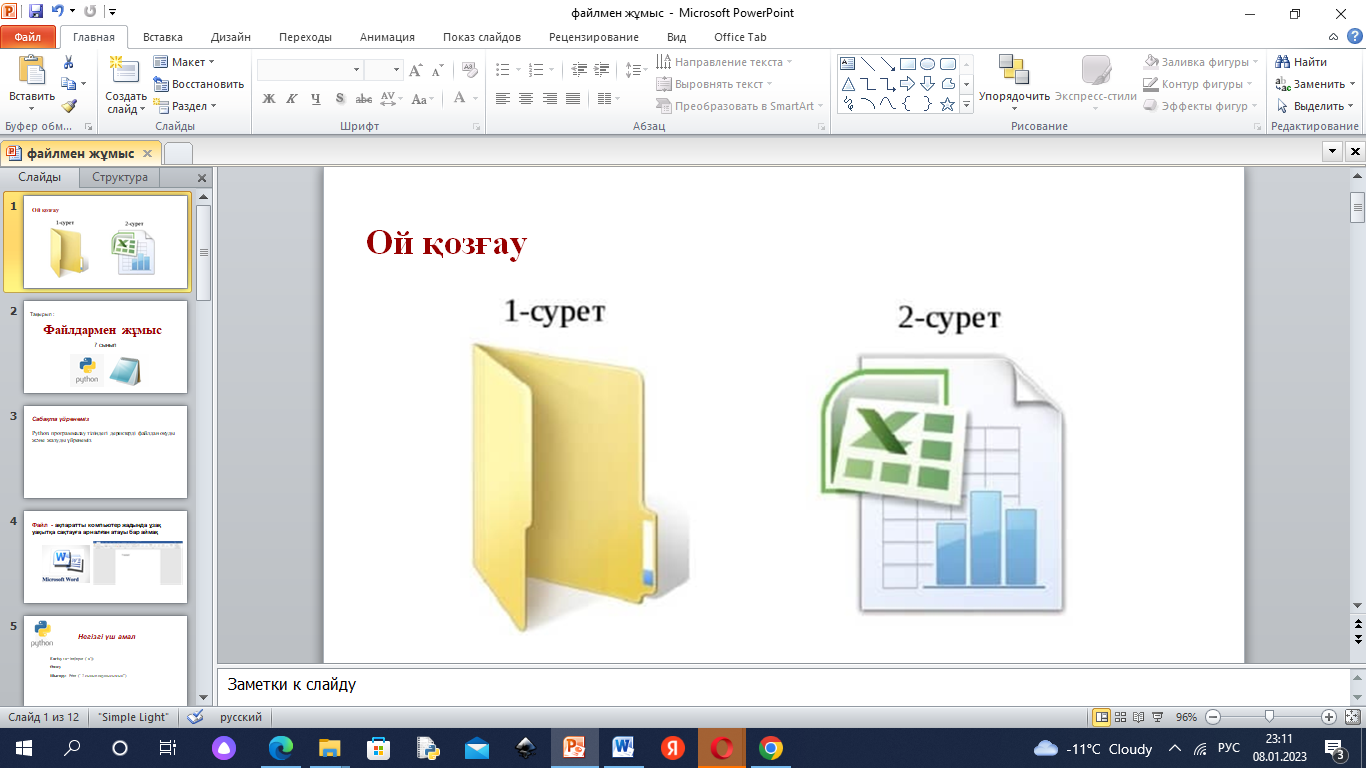Create a new slide with the slide icon

(126, 70)
